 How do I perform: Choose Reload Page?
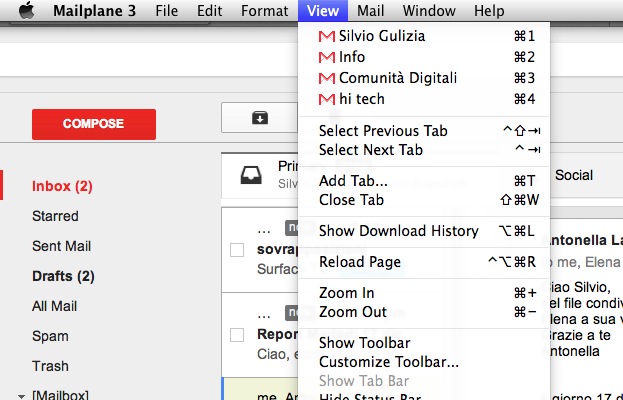(x=424, y=262)
